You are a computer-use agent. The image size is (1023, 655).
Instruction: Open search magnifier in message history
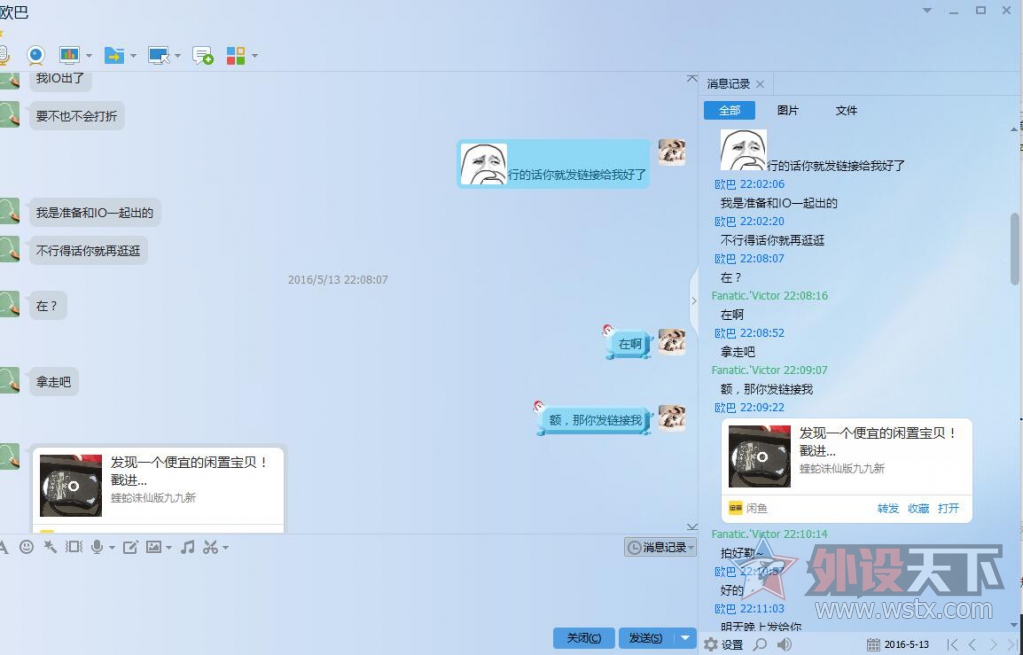[x=760, y=645]
